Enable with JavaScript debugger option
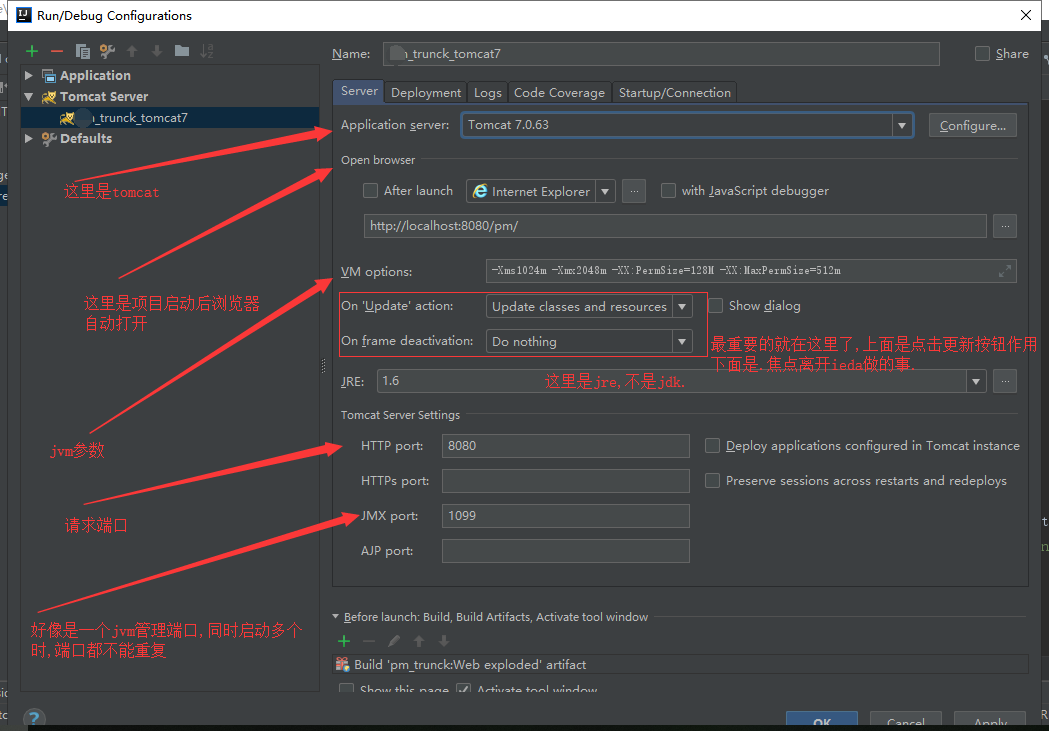The height and width of the screenshot is (731, 1049). [x=668, y=191]
